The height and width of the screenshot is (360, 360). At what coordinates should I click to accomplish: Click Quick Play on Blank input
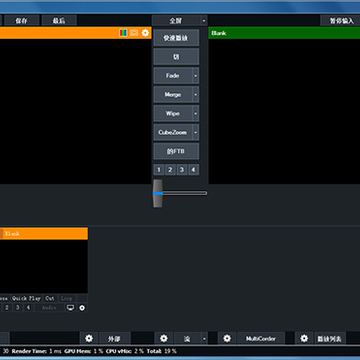point(26,298)
